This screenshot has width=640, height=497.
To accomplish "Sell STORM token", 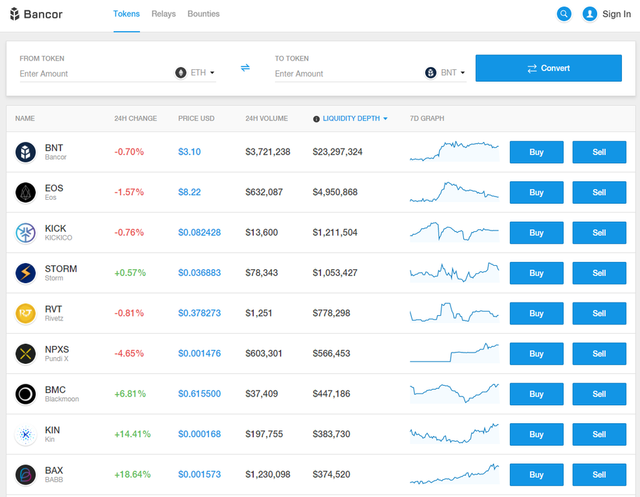I will click(x=599, y=273).
